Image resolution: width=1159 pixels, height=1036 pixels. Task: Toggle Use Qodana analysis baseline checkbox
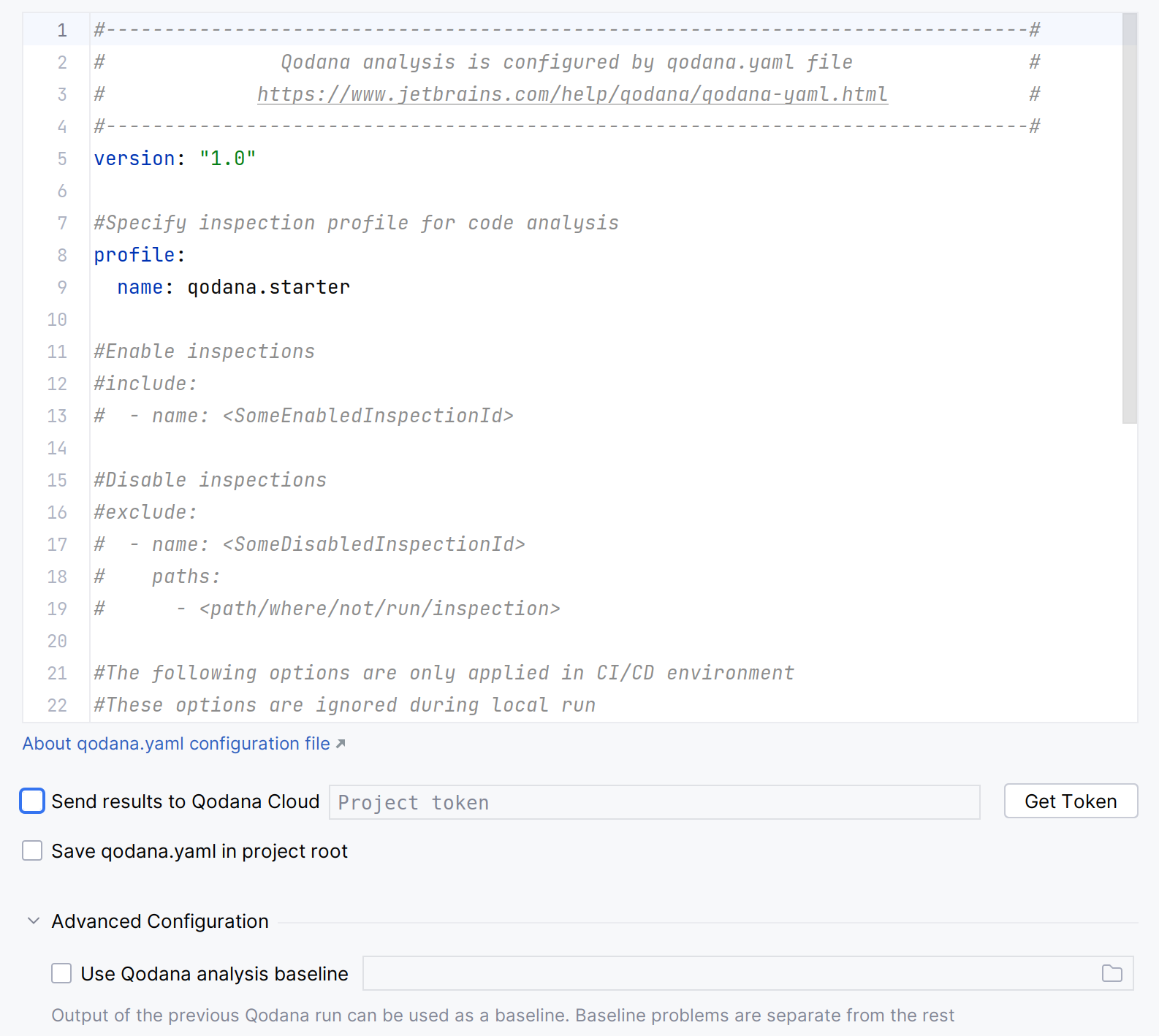pyautogui.click(x=61, y=973)
